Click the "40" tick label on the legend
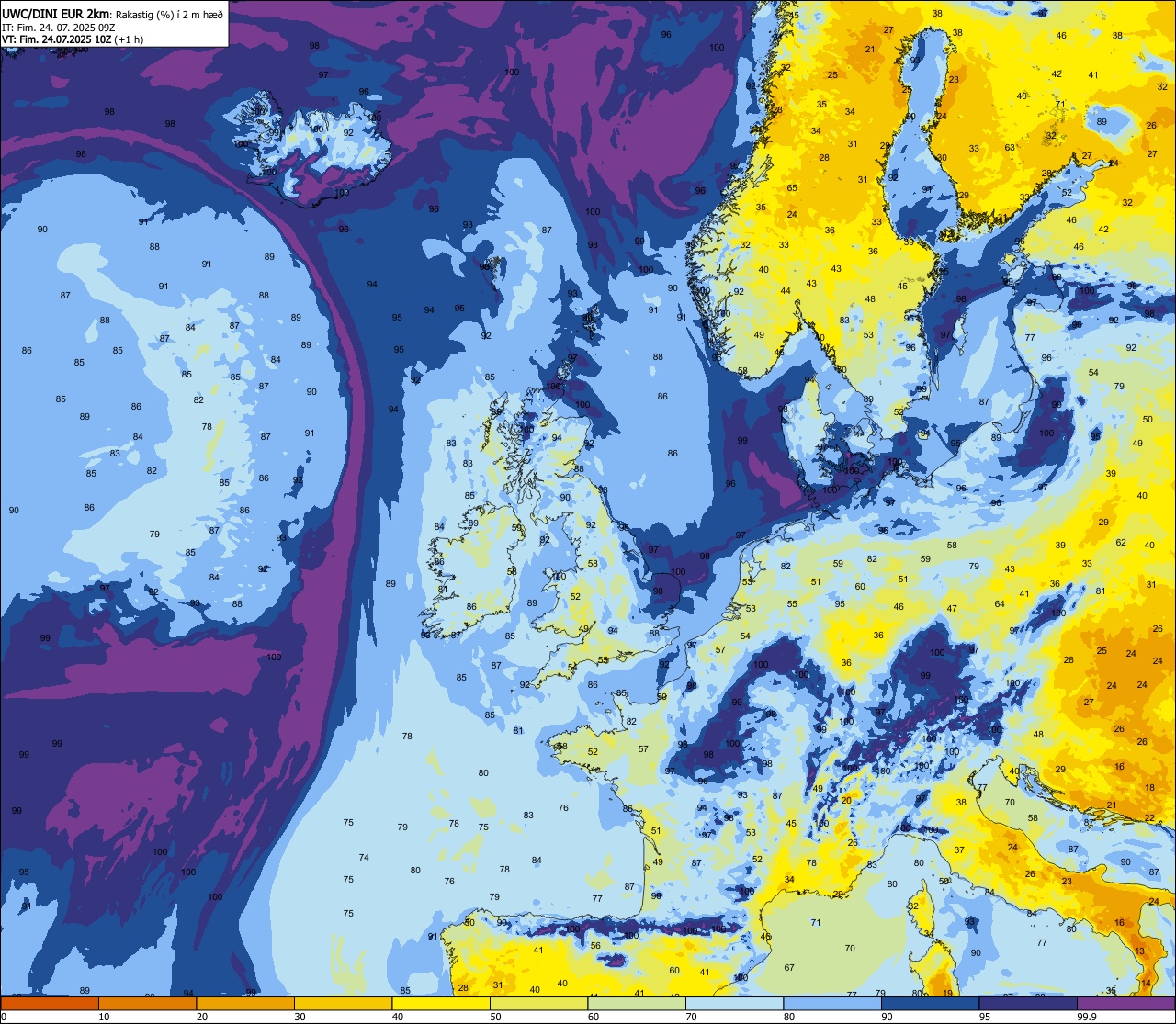 (x=398, y=1017)
